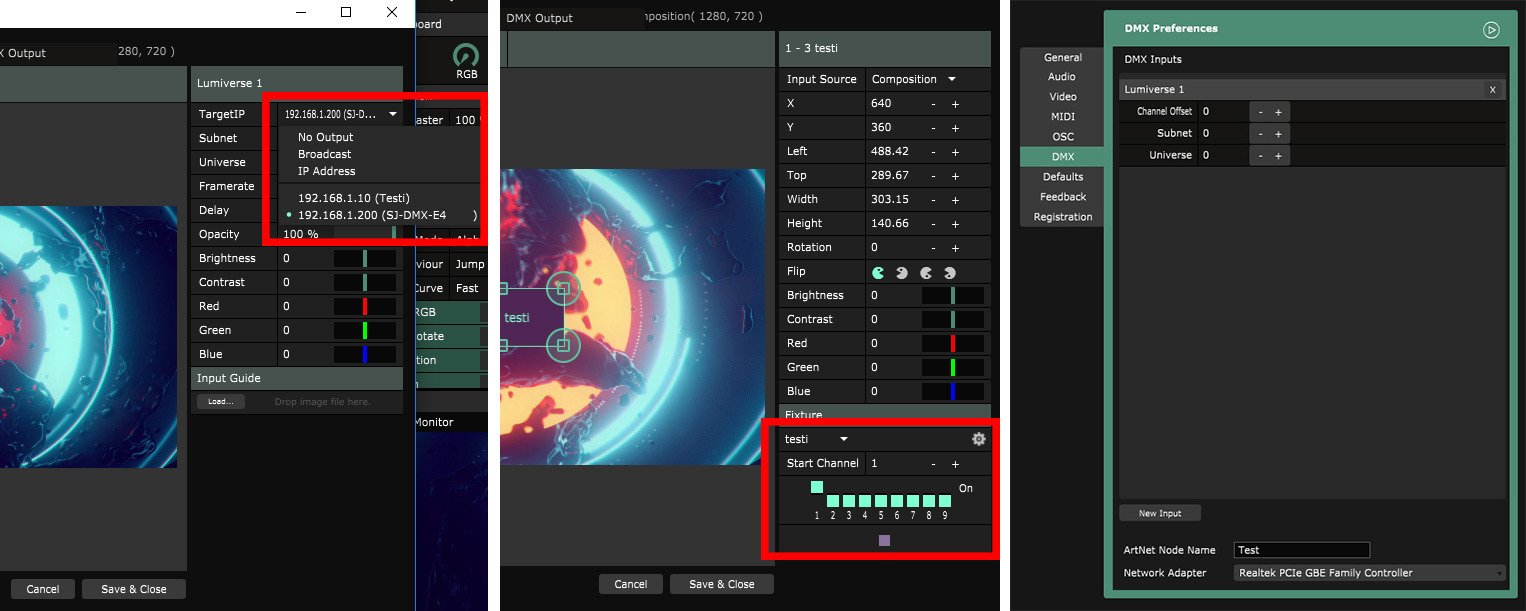Open the OSC preferences tab
This screenshot has width=1526, height=611.
(x=1062, y=137)
